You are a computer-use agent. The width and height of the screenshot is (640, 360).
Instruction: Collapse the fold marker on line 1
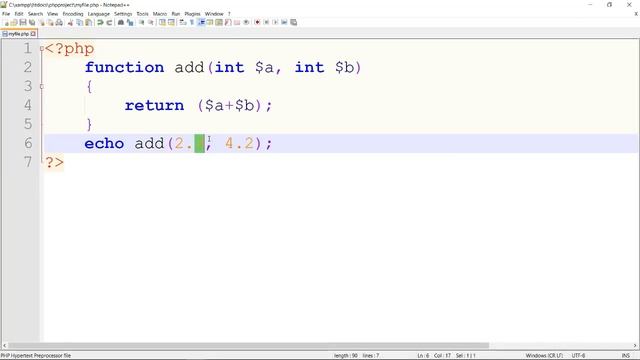[x=42, y=48]
